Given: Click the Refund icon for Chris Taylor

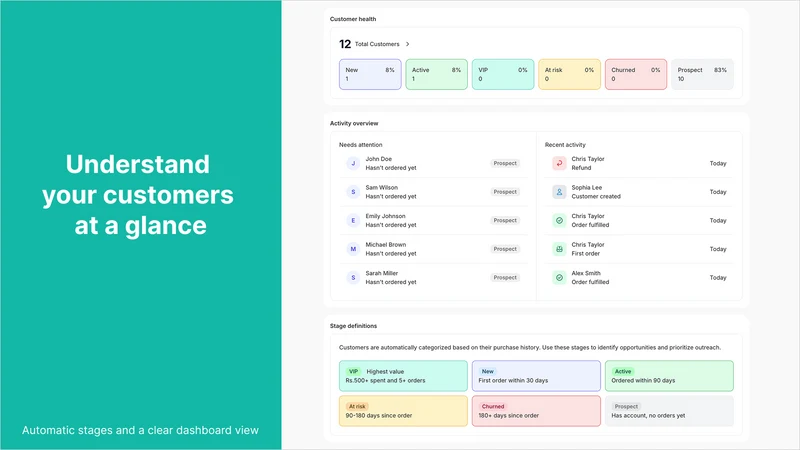Looking at the screenshot, I should (x=559, y=163).
